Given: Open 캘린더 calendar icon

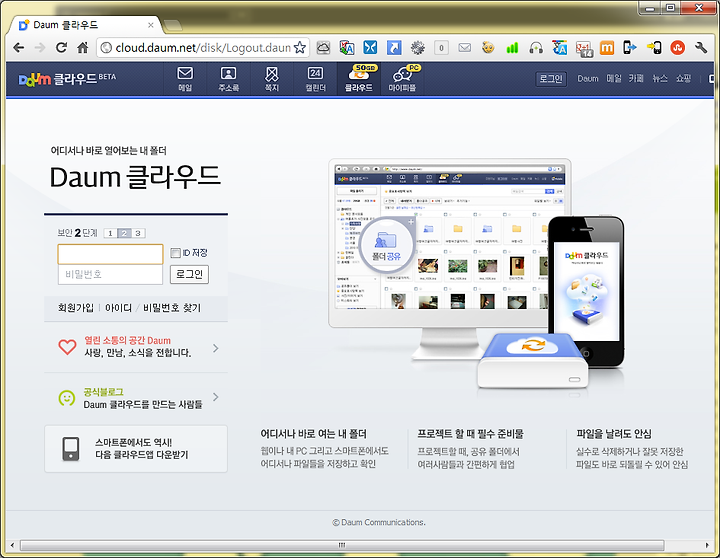Looking at the screenshot, I should coord(315,79).
